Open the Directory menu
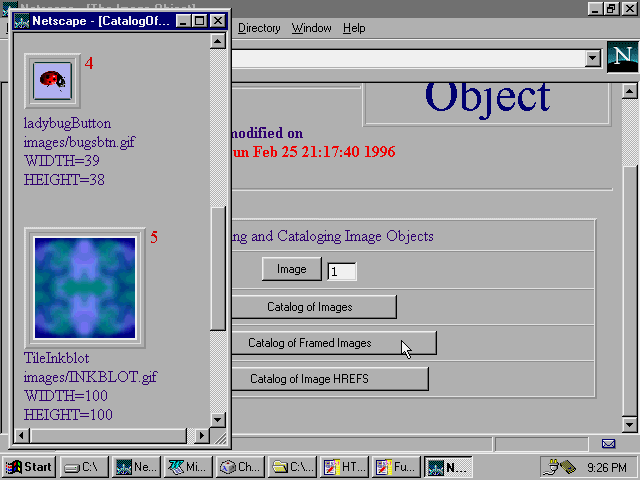Screen dimensions: 640x480 (259, 28)
